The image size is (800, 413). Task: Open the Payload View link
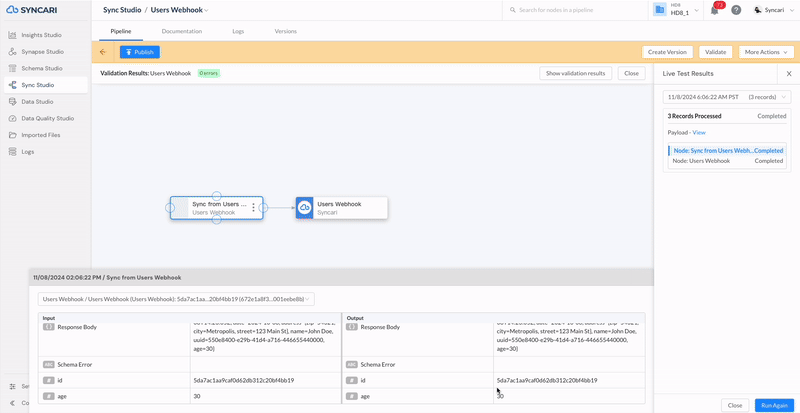698,133
